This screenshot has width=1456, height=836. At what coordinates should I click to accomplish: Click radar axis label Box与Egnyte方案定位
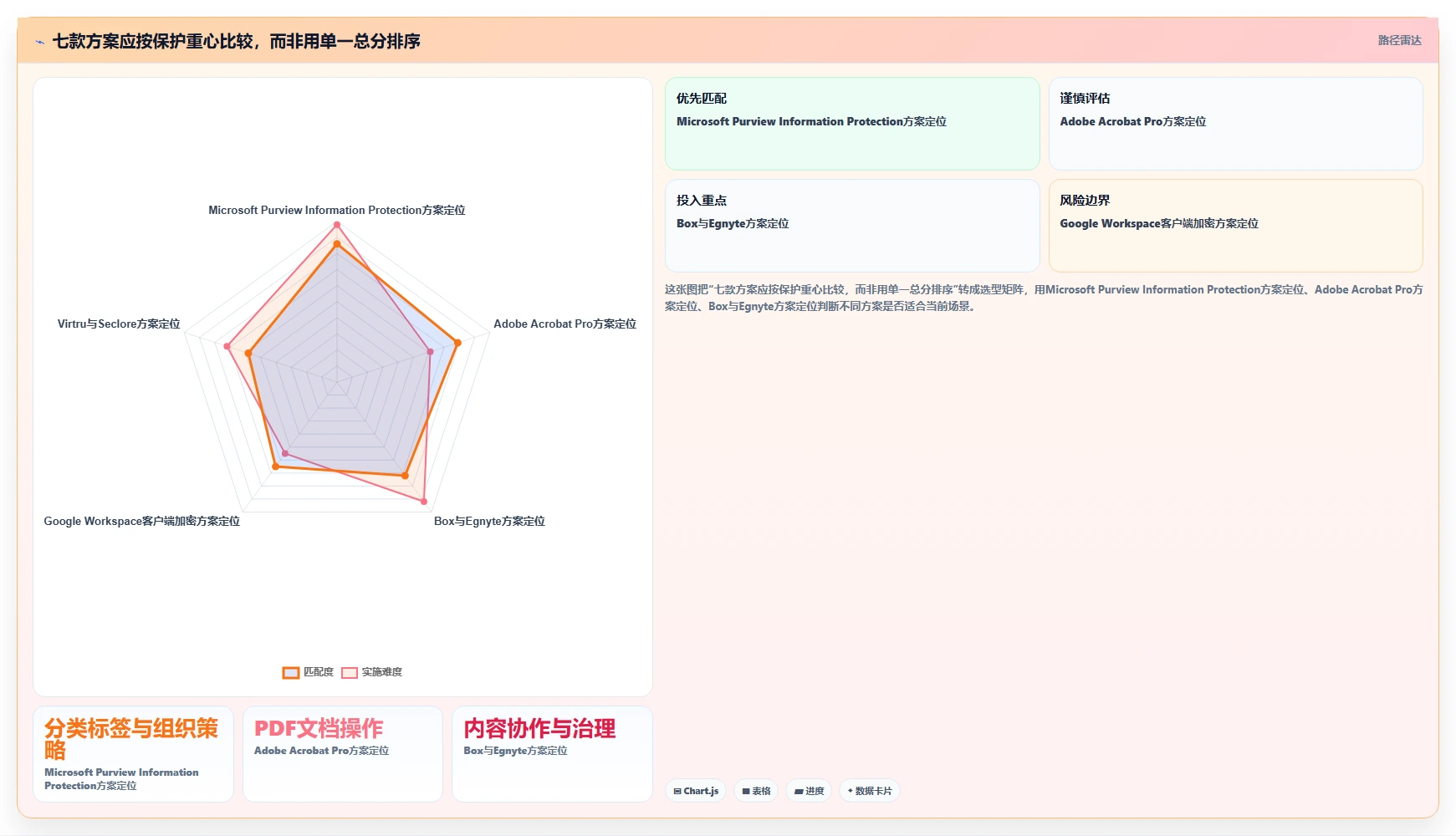point(489,521)
